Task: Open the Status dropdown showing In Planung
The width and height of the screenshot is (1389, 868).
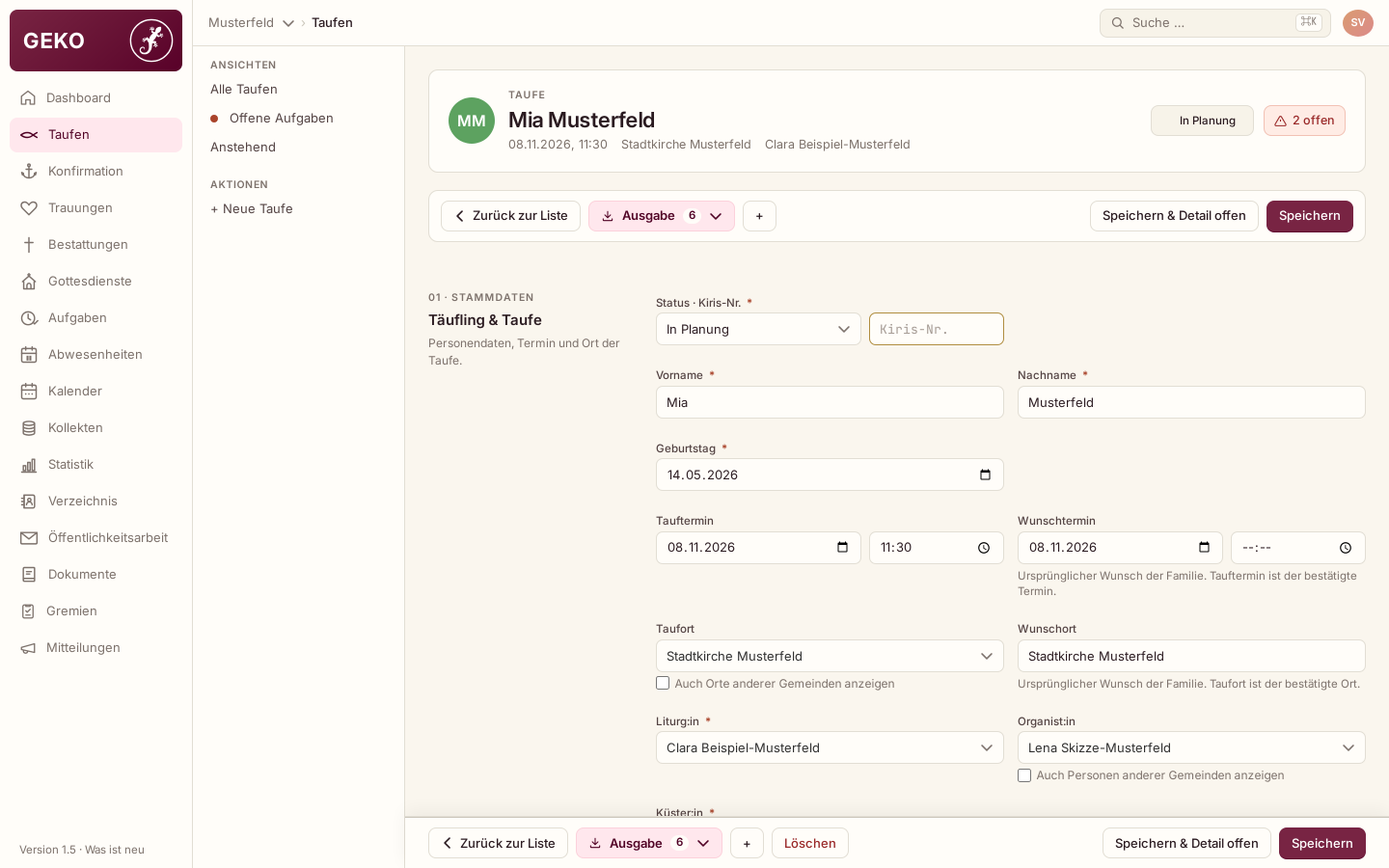Action: (x=758, y=329)
